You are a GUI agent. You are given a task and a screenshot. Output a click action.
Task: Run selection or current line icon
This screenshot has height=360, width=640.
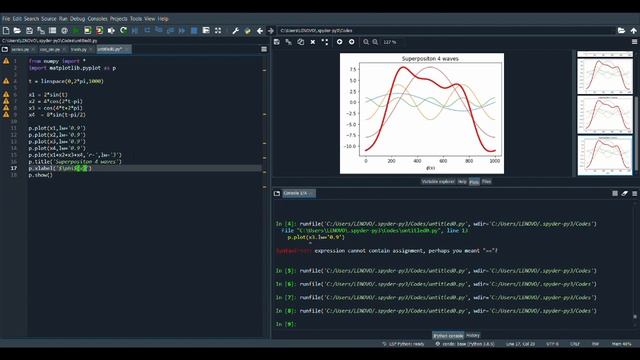111,31
